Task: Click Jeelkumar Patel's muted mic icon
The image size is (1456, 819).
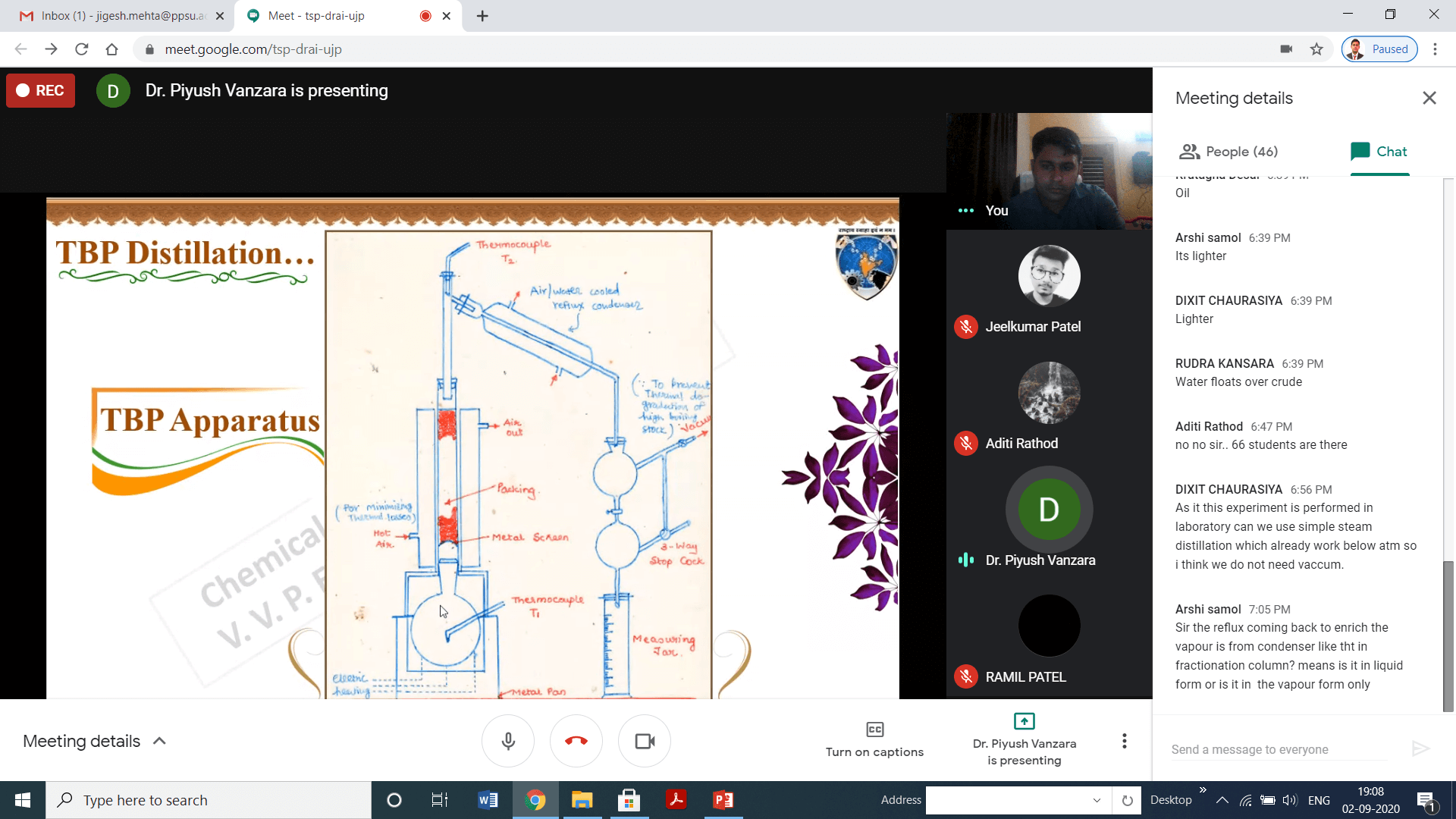Action: 965,327
